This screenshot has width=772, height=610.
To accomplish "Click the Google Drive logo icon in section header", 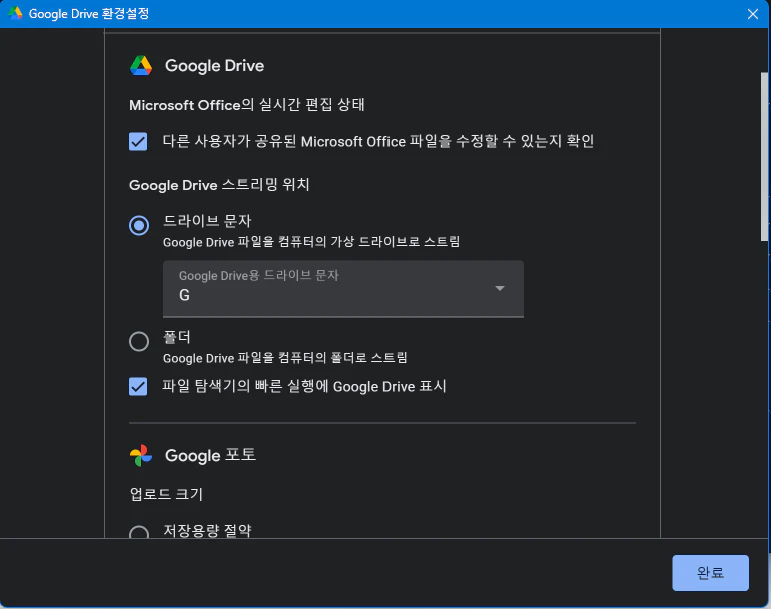I will tap(141, 65).
